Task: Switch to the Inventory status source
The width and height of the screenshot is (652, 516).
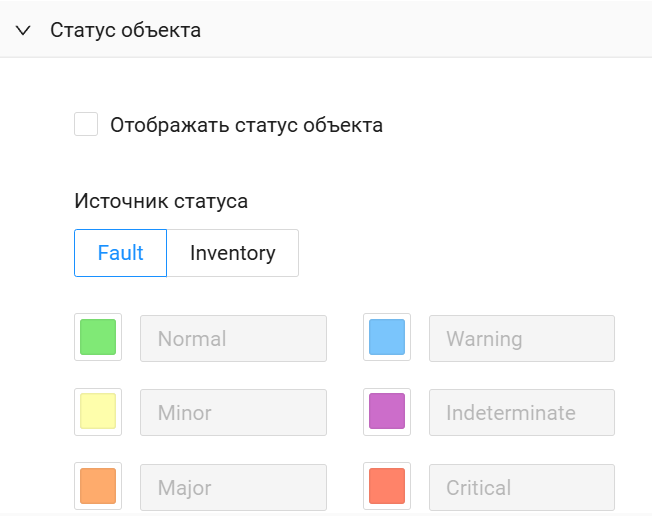Action: coord(232,253)
